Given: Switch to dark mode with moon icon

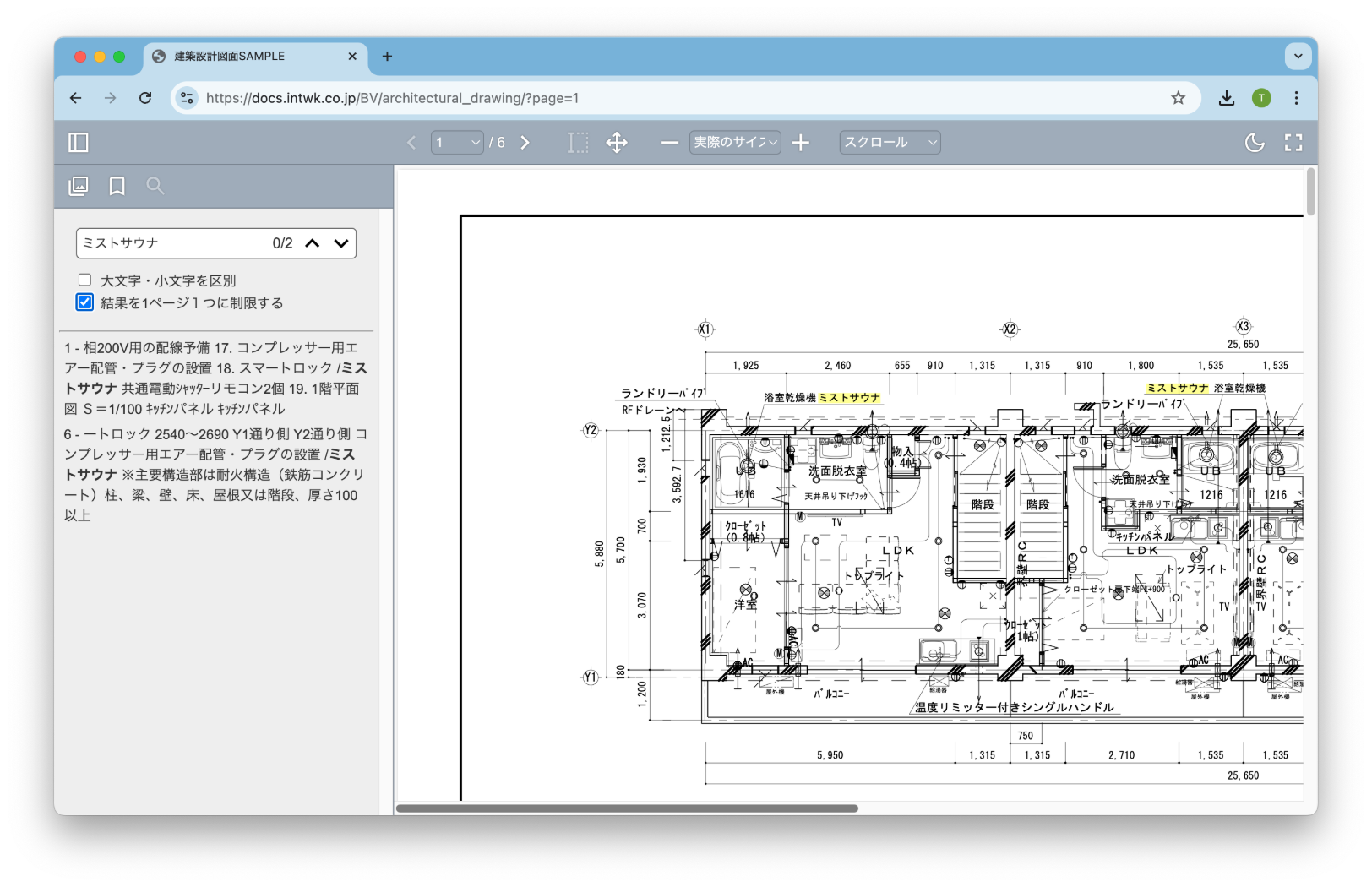Looking at the screenshot, I should tap(1255, 143).
